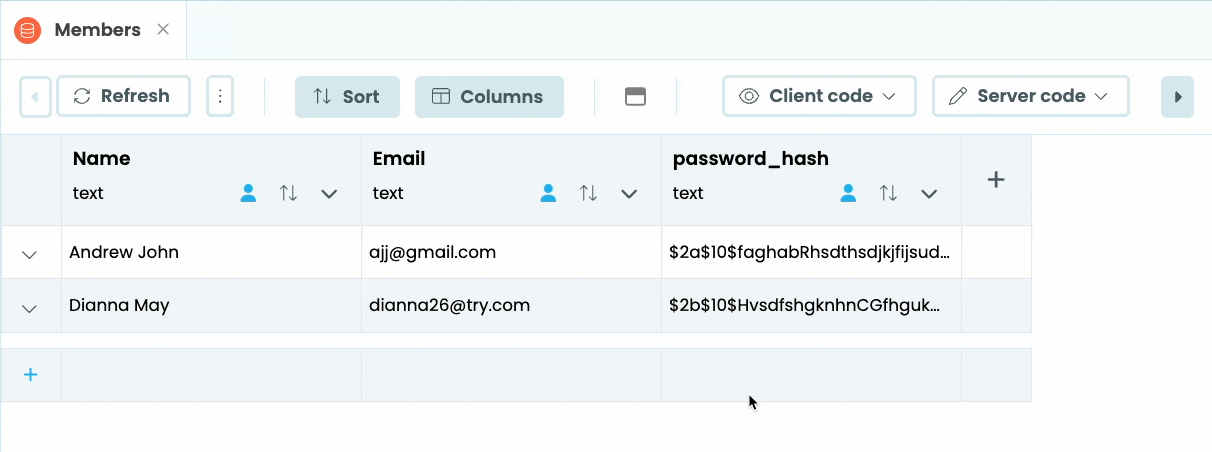Add a new row with plus icon
Viewport: 1212px width, 452px height.
pos(30,375)
